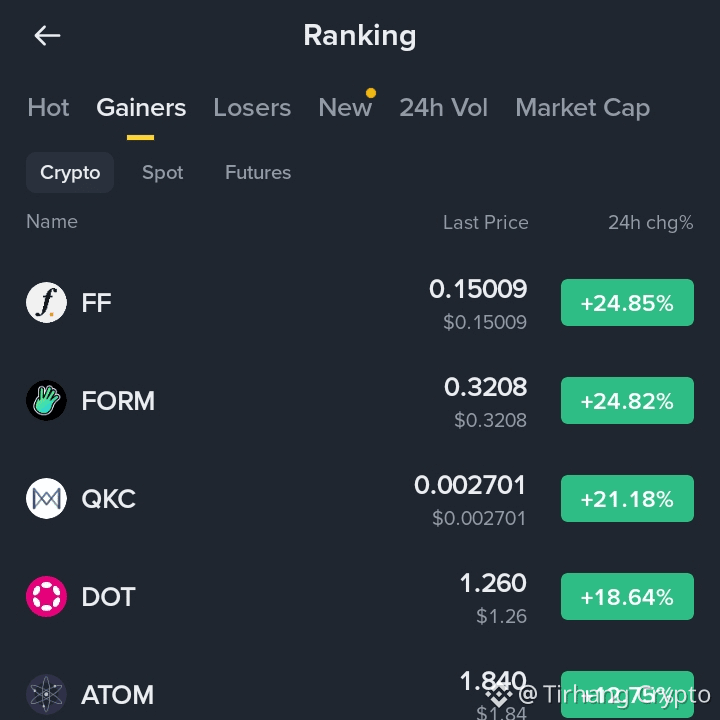The height and width of the screenshot is (720, 720).
Task: Sort by Last Price column header
Action: click(x=486, y=223)
